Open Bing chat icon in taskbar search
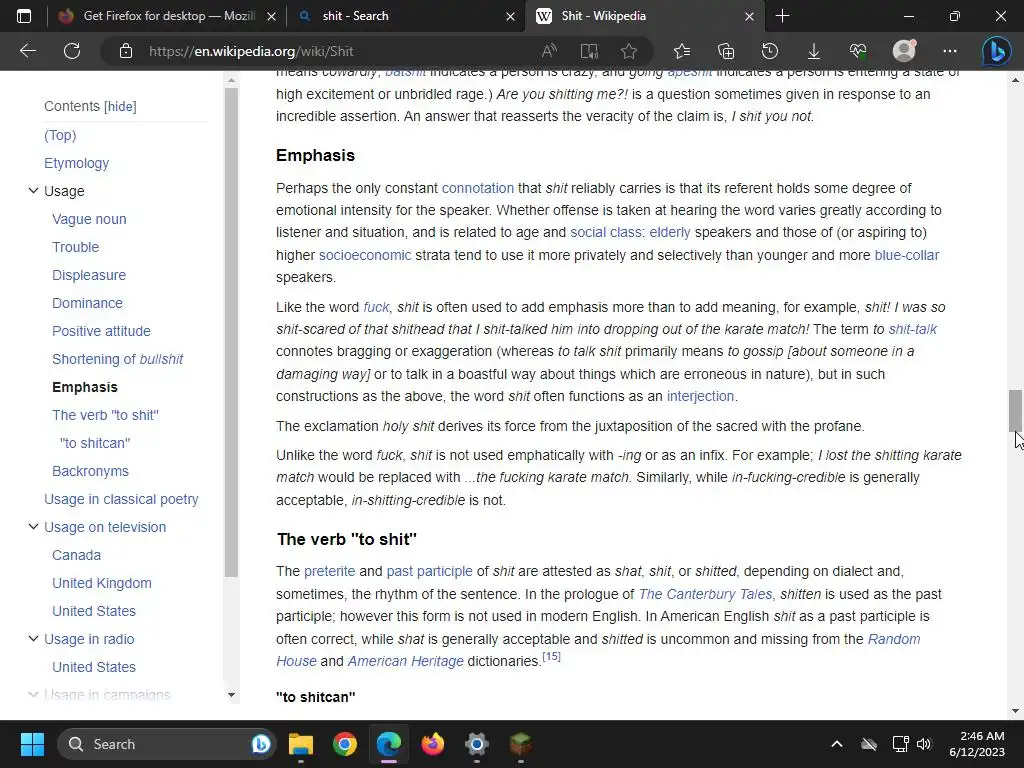Viewport: 1024px width, 768px height. tap(261, 744)
